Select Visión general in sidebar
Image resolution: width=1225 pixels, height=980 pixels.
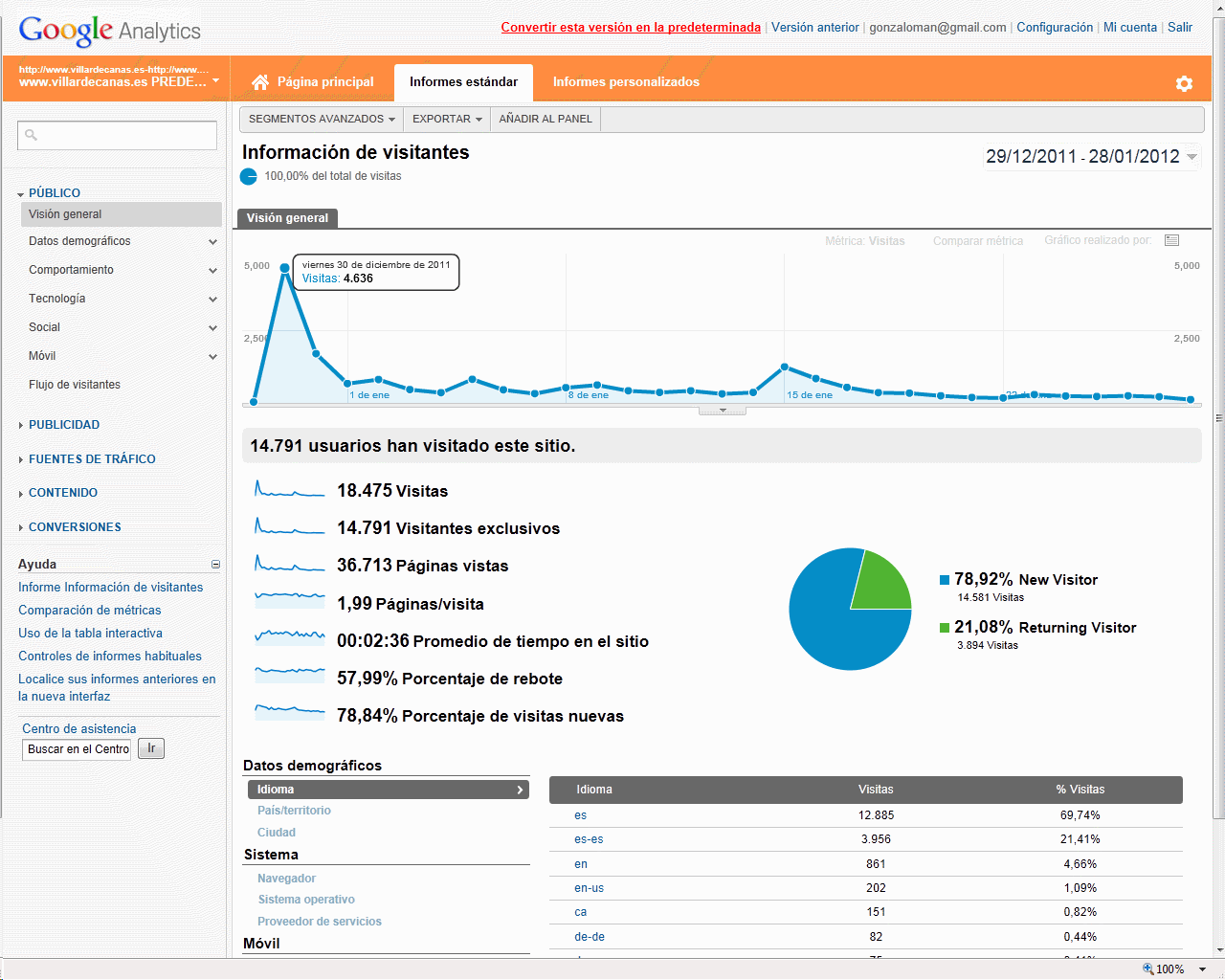(x=121, y=214)
